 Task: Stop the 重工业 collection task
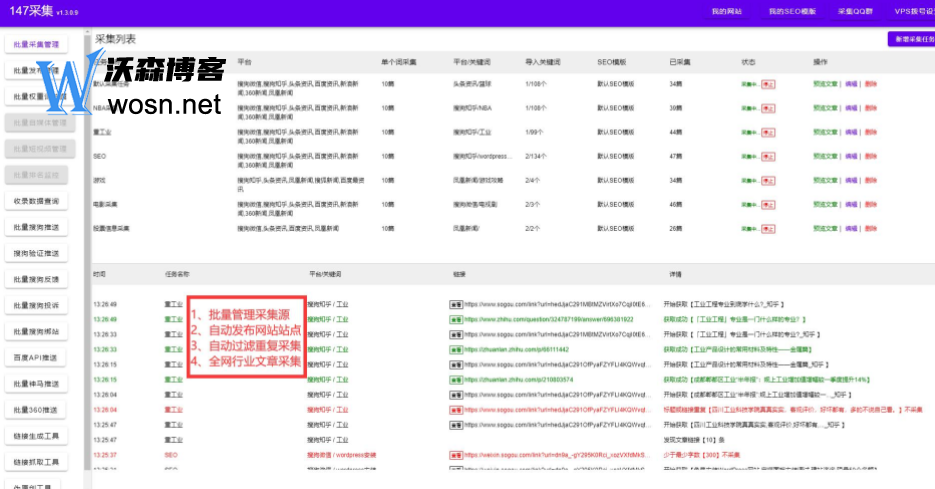point(769,132)
